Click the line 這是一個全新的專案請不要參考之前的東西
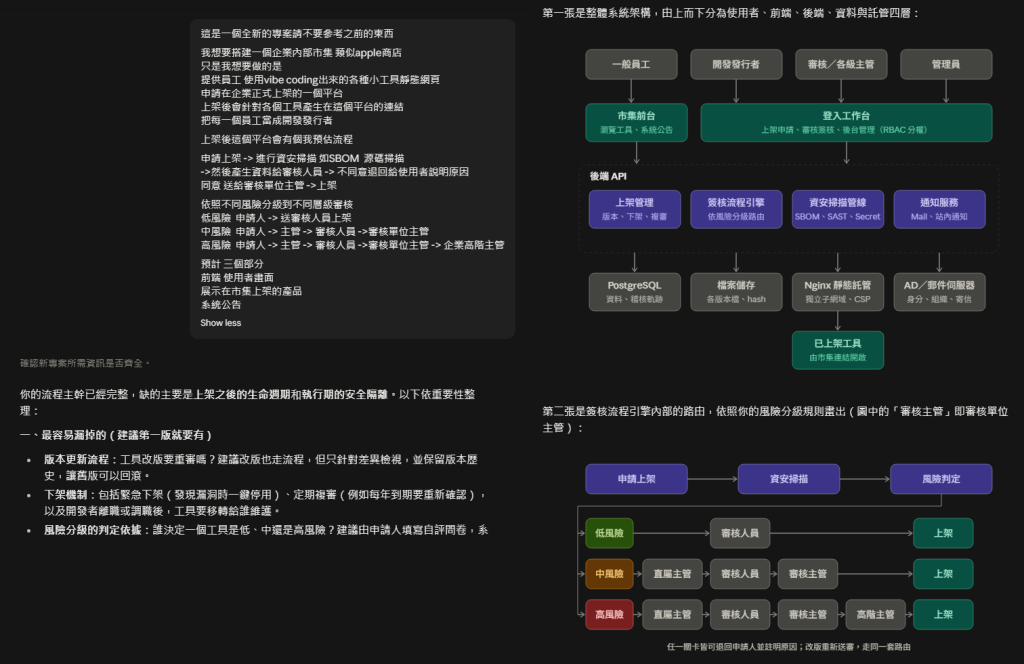 [297, 33]
